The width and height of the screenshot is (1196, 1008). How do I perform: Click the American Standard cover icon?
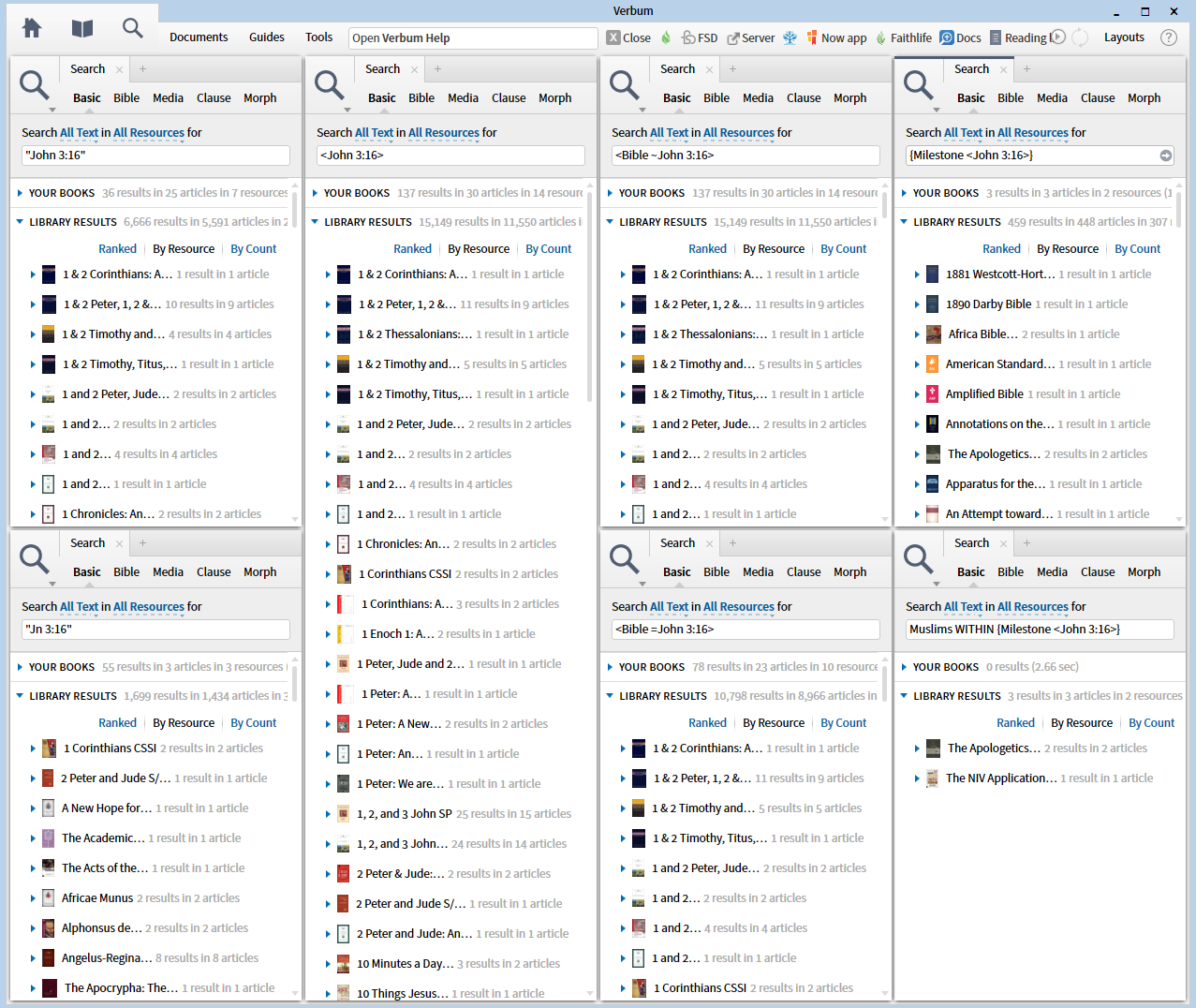click(x=932, y=364)
